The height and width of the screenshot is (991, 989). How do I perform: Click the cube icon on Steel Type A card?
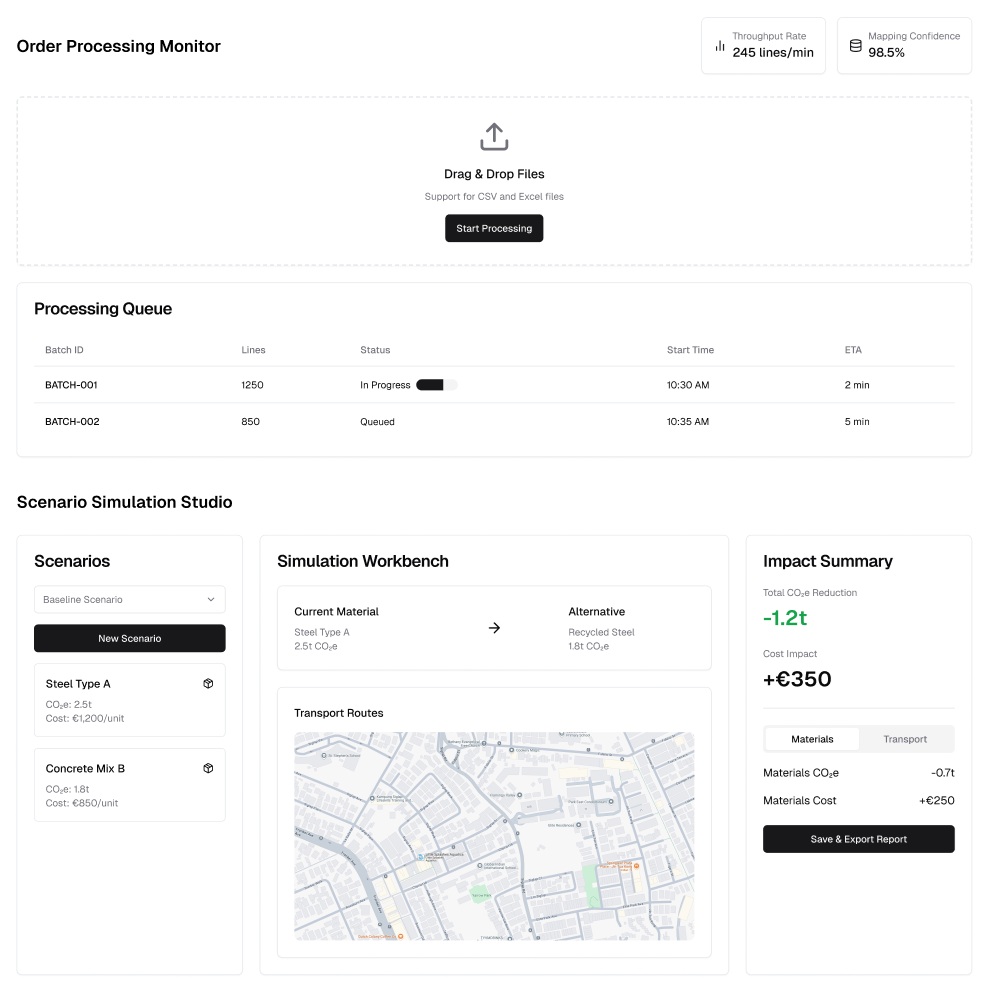point(208,683)
